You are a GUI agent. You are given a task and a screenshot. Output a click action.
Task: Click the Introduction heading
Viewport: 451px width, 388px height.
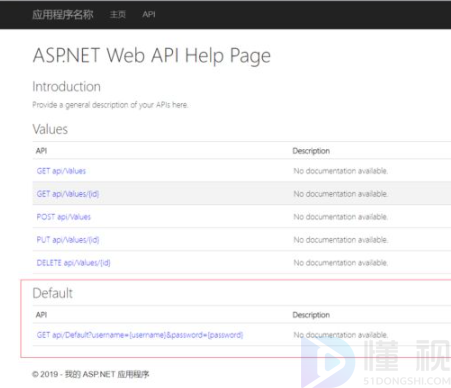click(x=66, y=87)
